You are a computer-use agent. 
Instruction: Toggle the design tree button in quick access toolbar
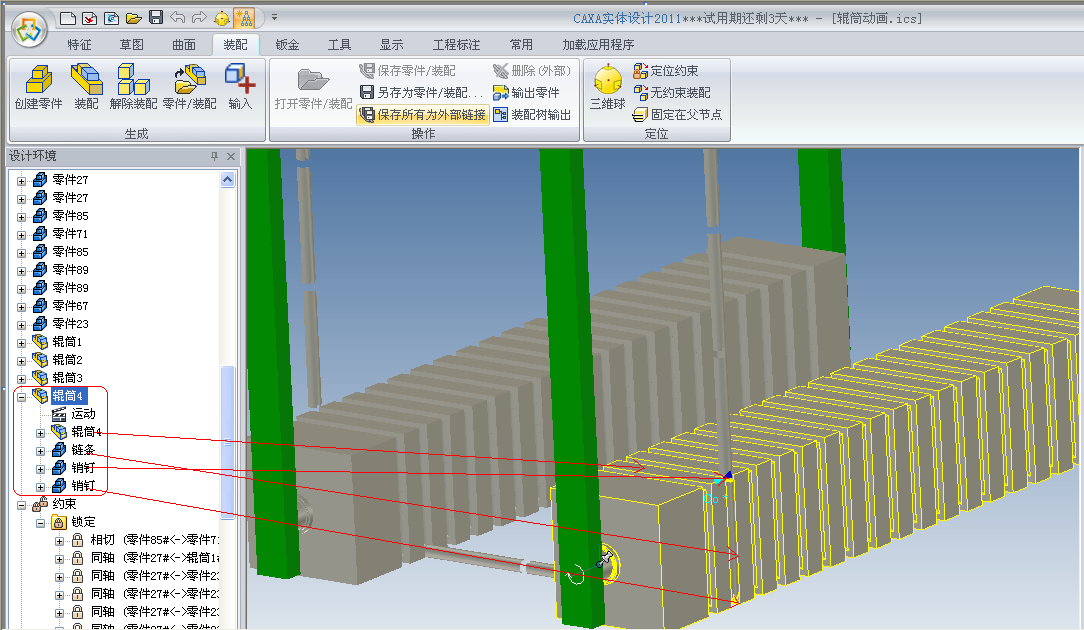[x=244, y=18]
